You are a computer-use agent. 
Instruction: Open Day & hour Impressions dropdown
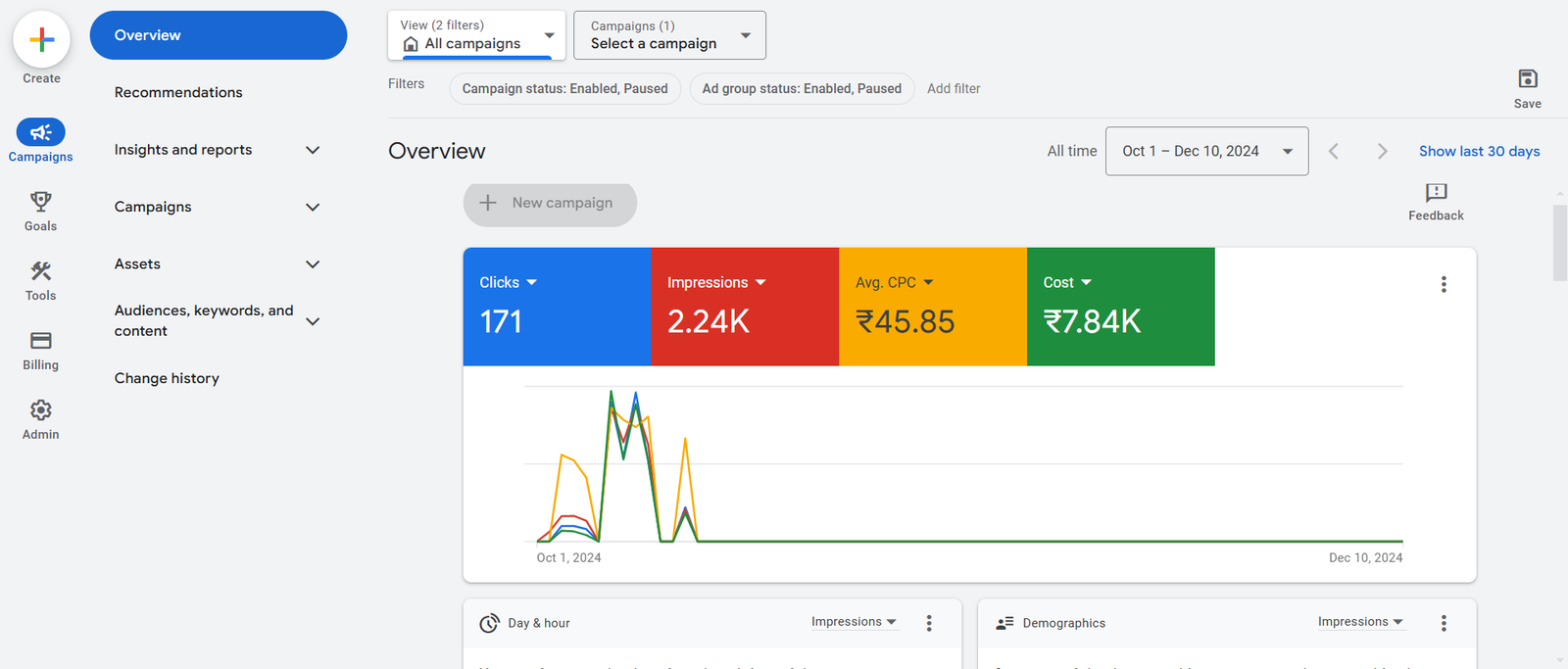click(854, 622)
